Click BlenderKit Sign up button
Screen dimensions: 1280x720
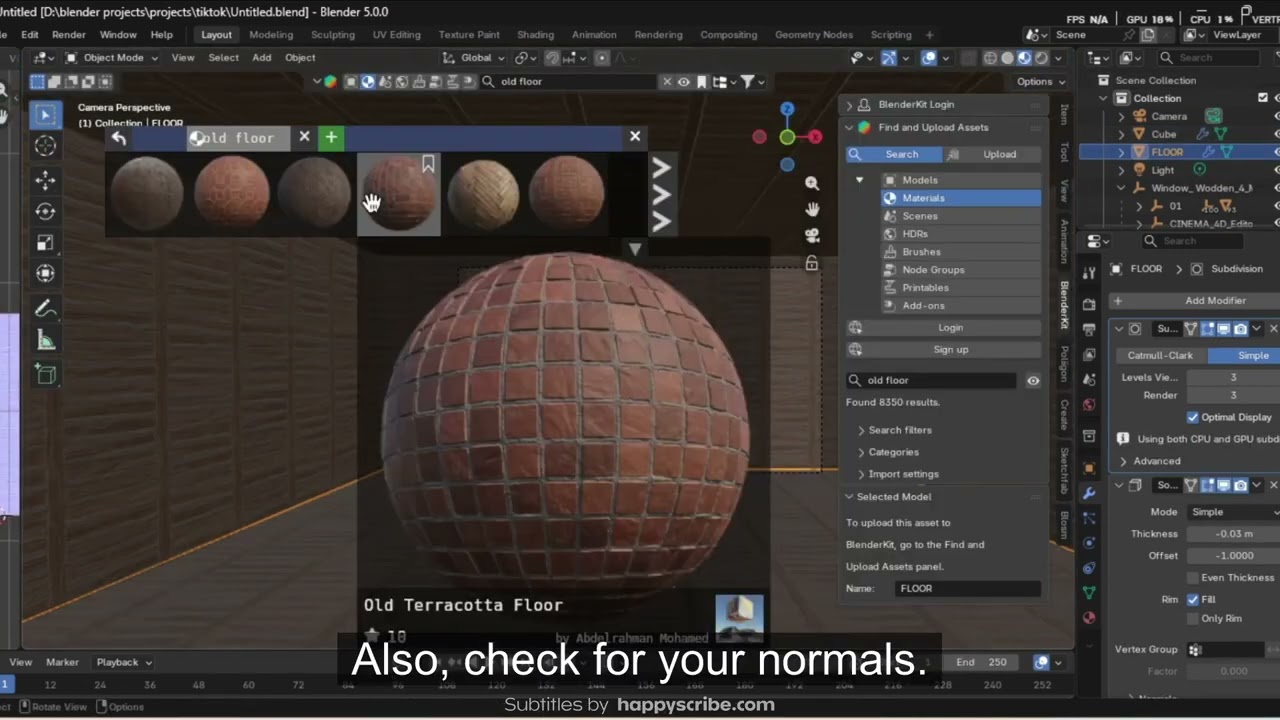click(x=943, y=350)
